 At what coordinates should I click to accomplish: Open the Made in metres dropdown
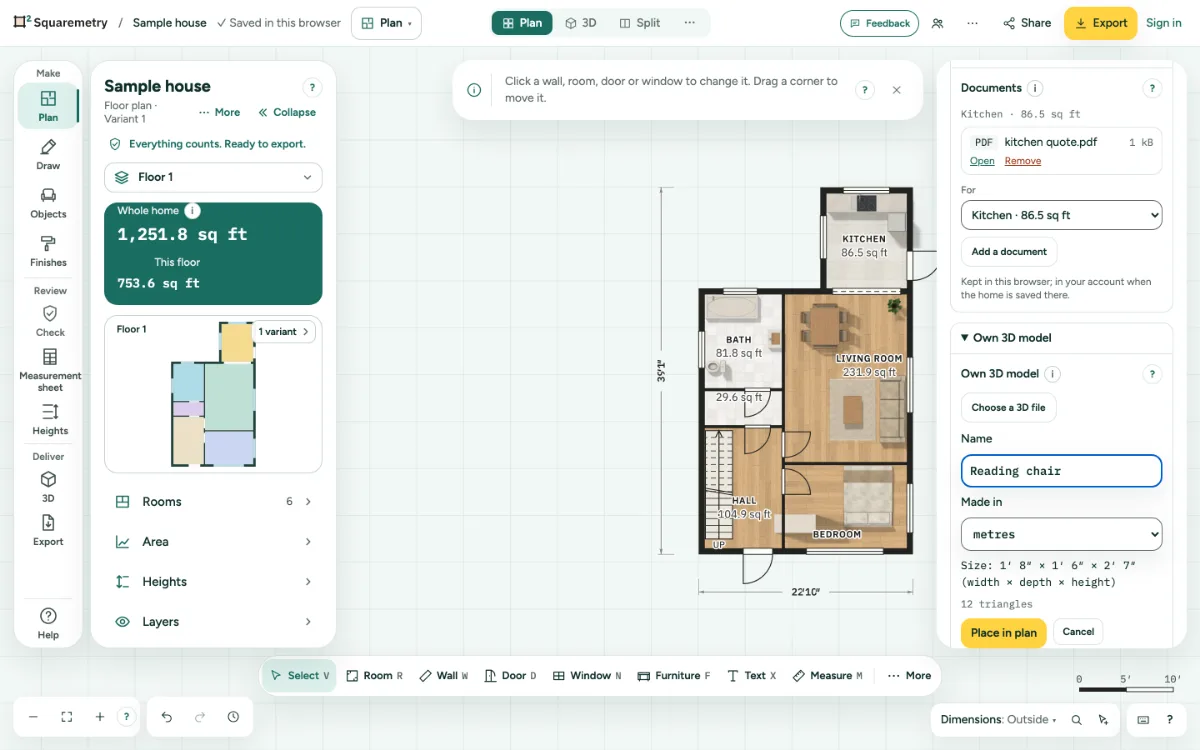(x=1061, y=534)
